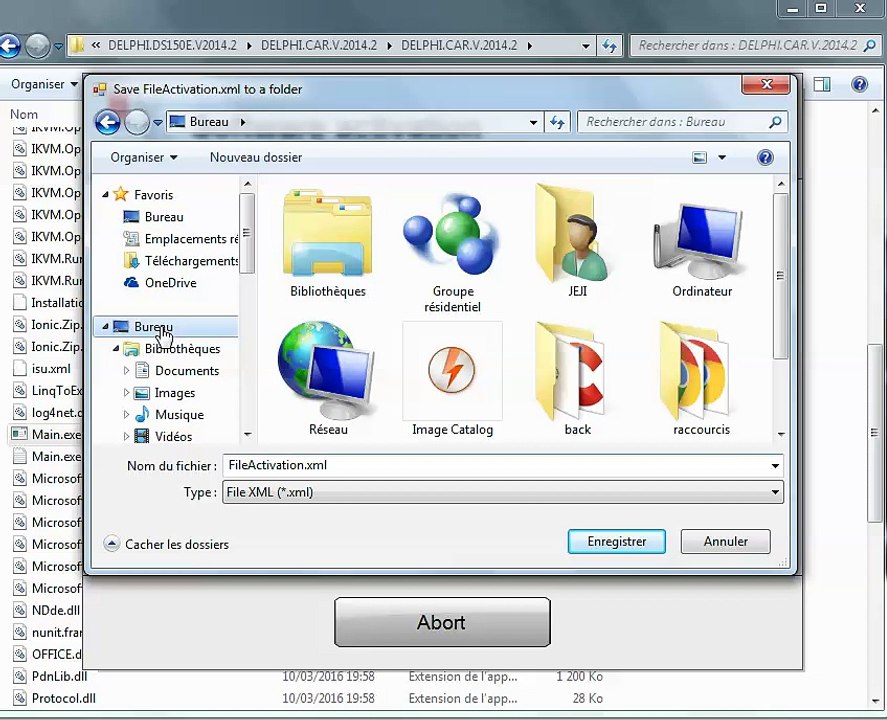887x720 pixels.
Task: Open the Réseau network icon
Action: click(328, 379)
